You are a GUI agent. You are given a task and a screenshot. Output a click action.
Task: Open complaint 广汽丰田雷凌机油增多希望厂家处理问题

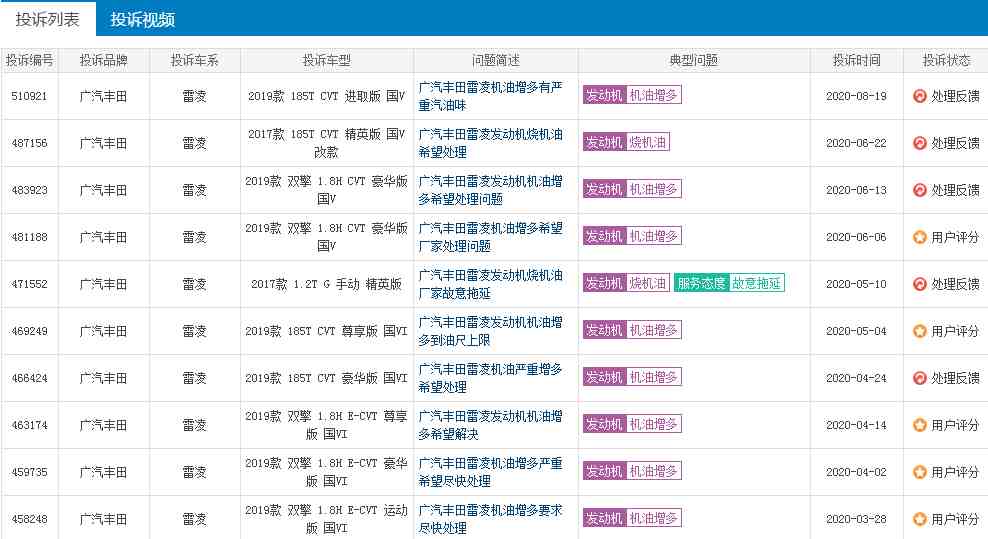tap(490, 237)
